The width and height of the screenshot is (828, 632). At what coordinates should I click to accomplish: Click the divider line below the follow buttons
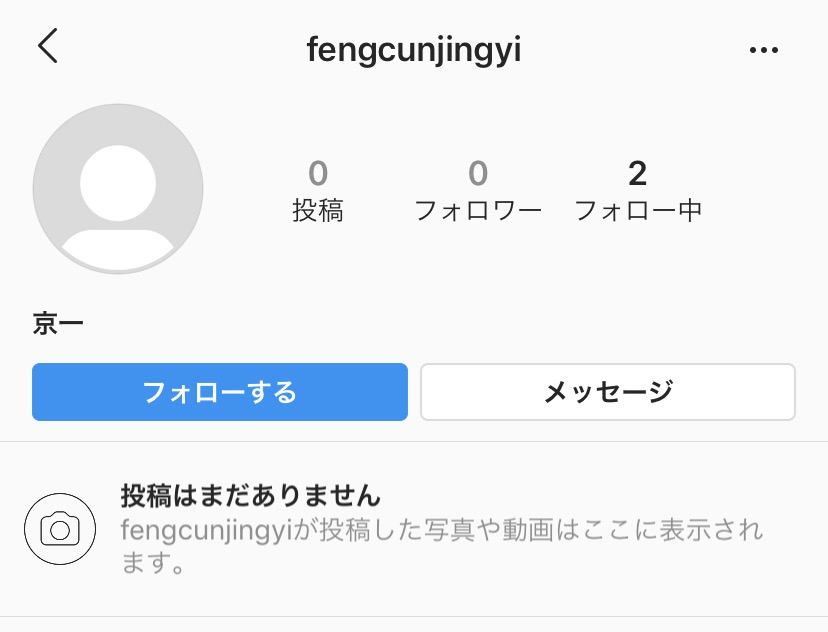414,442
